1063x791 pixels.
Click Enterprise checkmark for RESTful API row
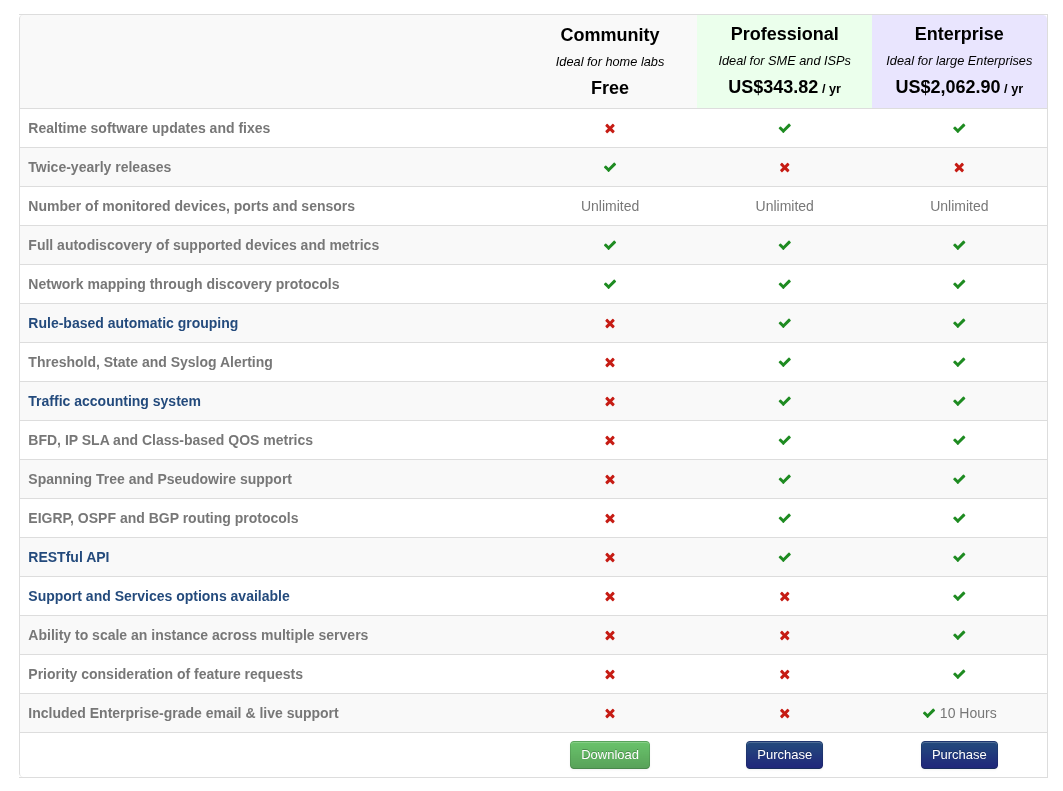pyautogui.click(x=959, y=557)
